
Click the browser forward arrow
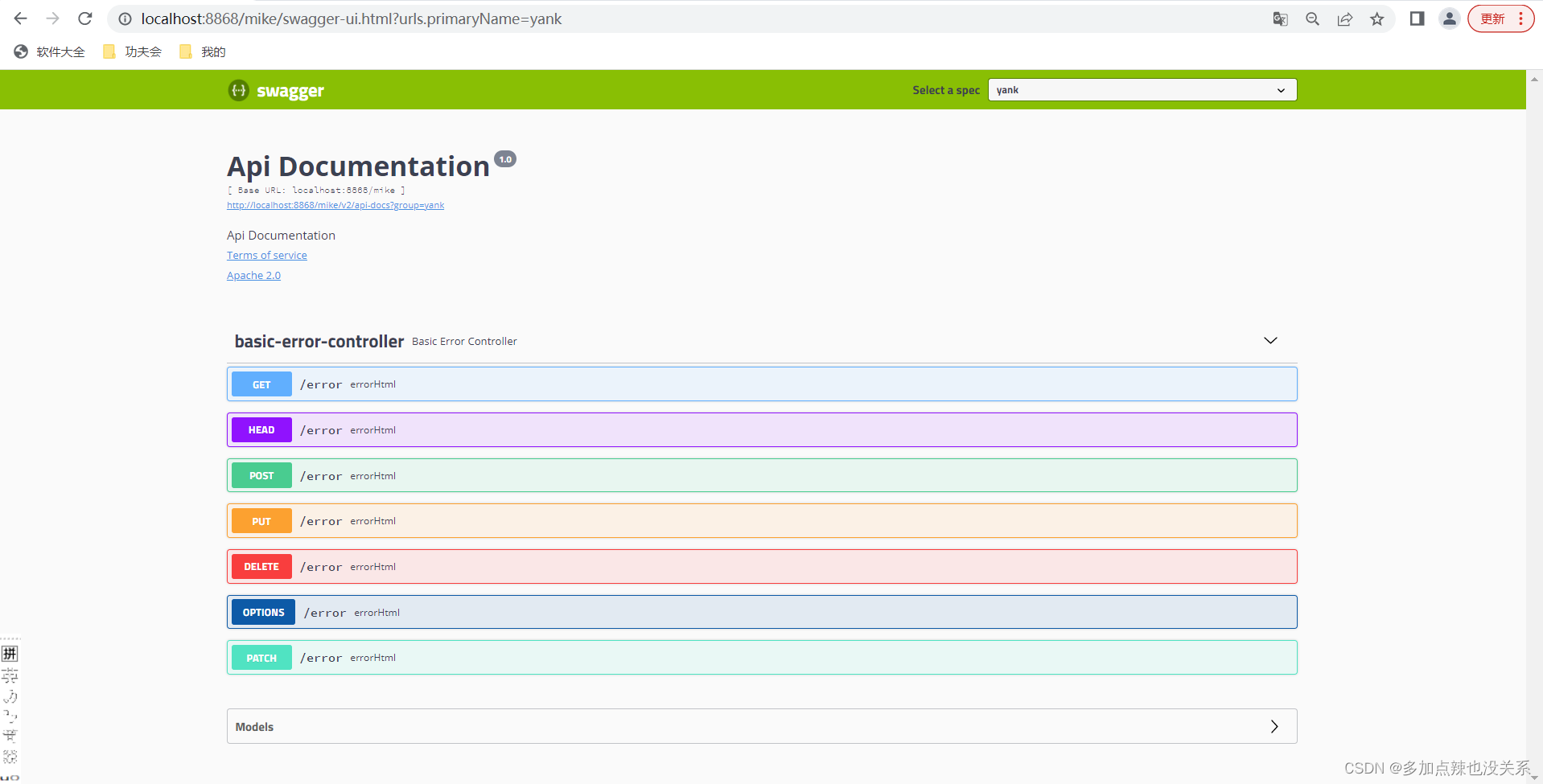(53, 18)
